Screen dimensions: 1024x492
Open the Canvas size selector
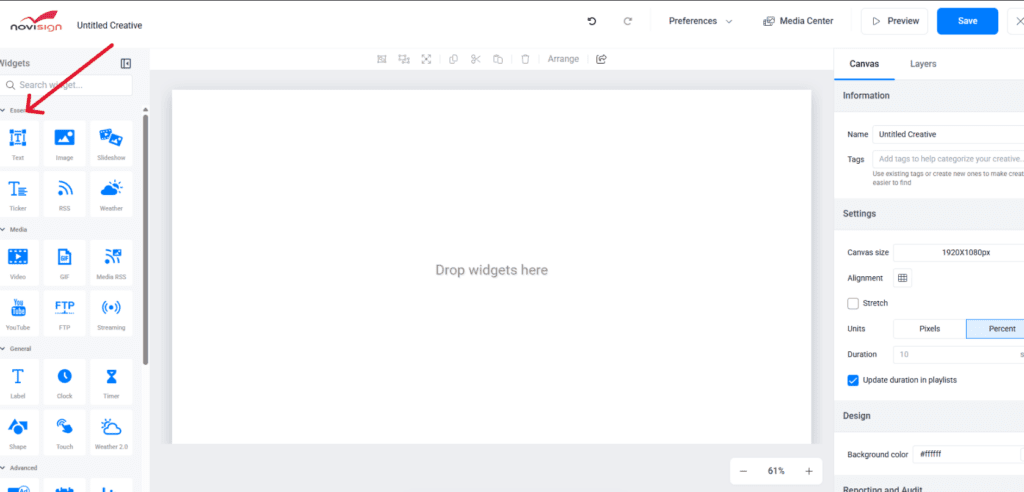(x=959, y=252)
